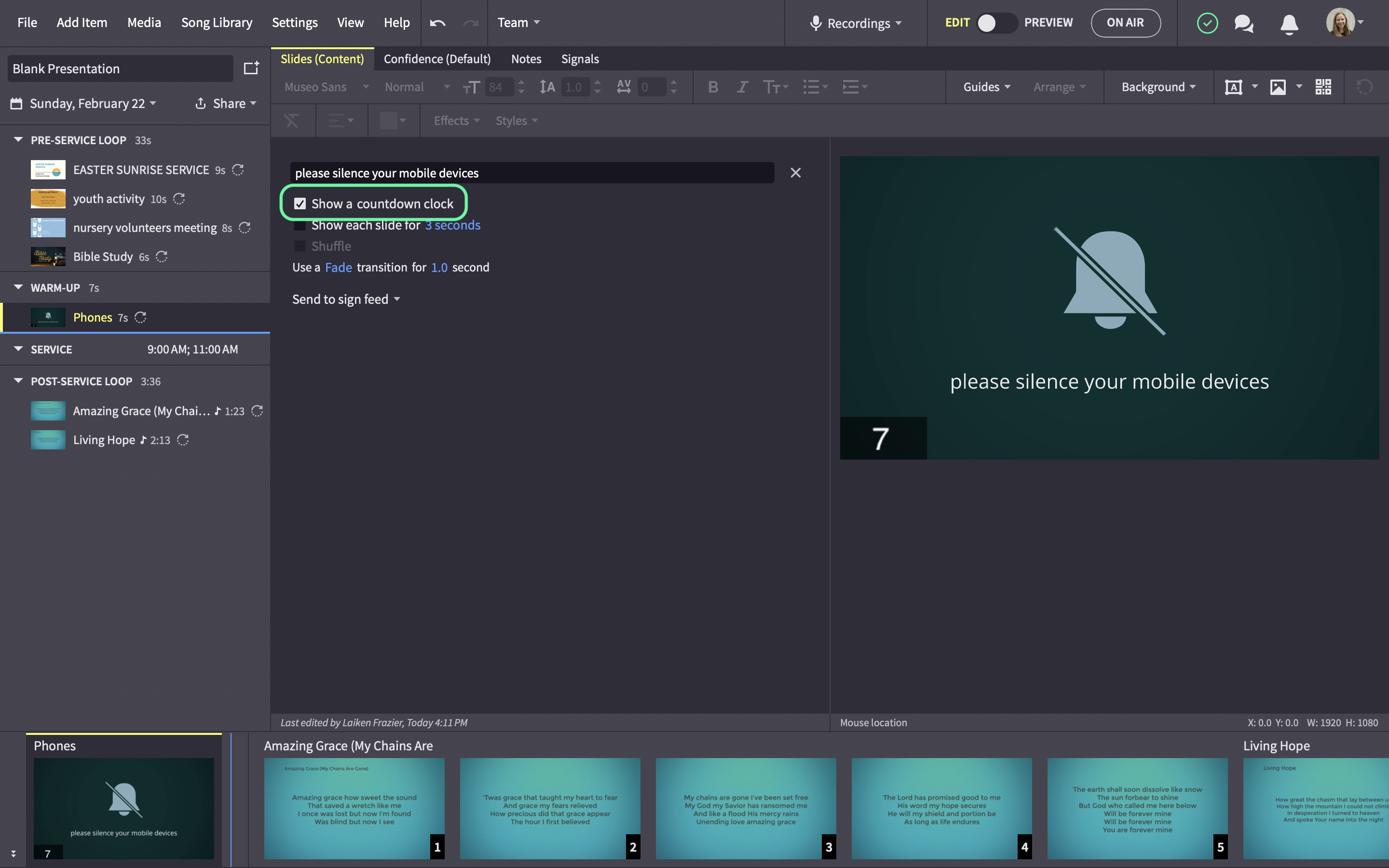The width and height of the screenshot is (1389, 868).
Task: Uncheck Show a countdown clock
Action: pos(300,204)
